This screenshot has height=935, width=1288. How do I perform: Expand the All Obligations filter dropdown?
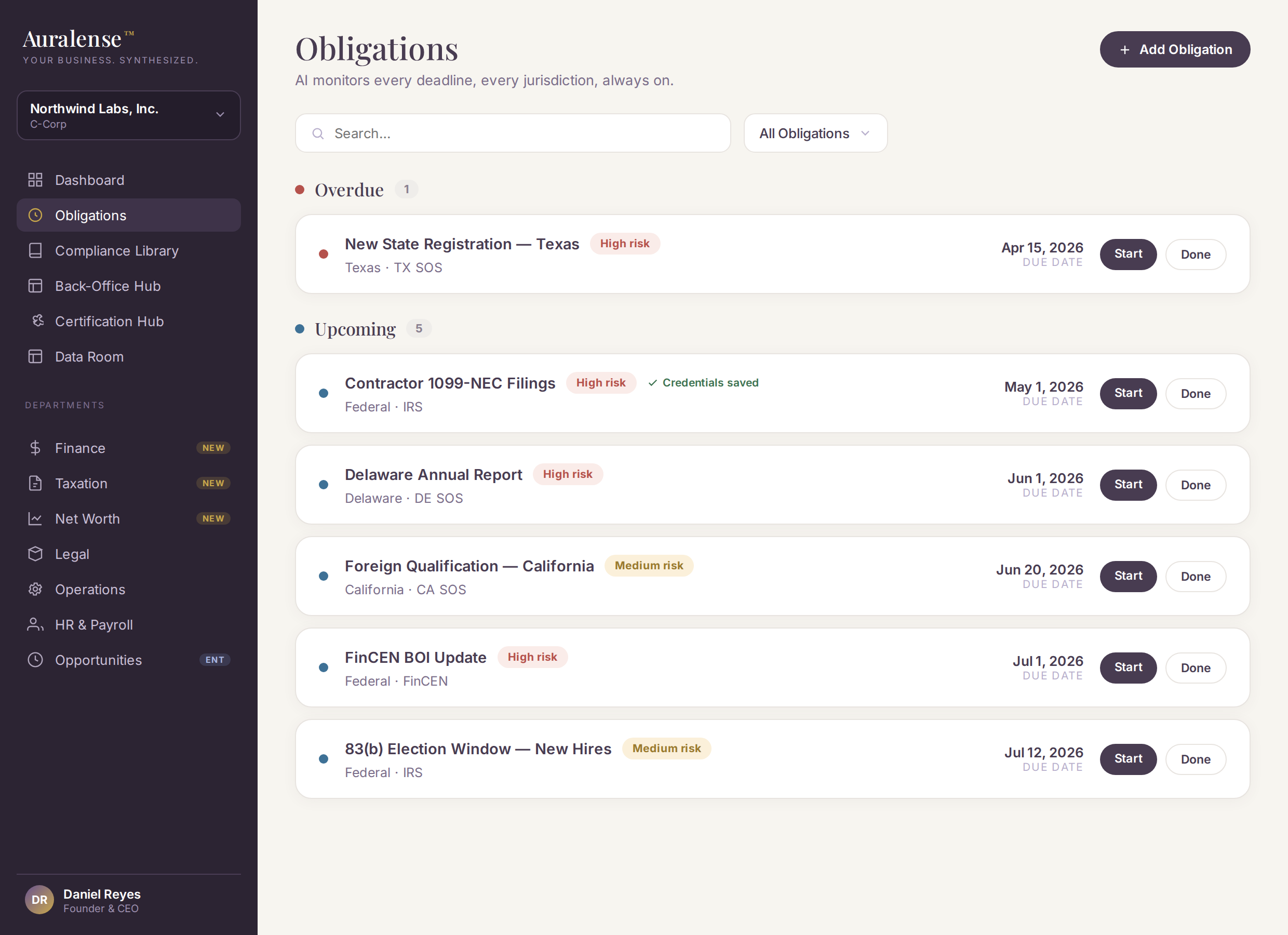[815, 133]
